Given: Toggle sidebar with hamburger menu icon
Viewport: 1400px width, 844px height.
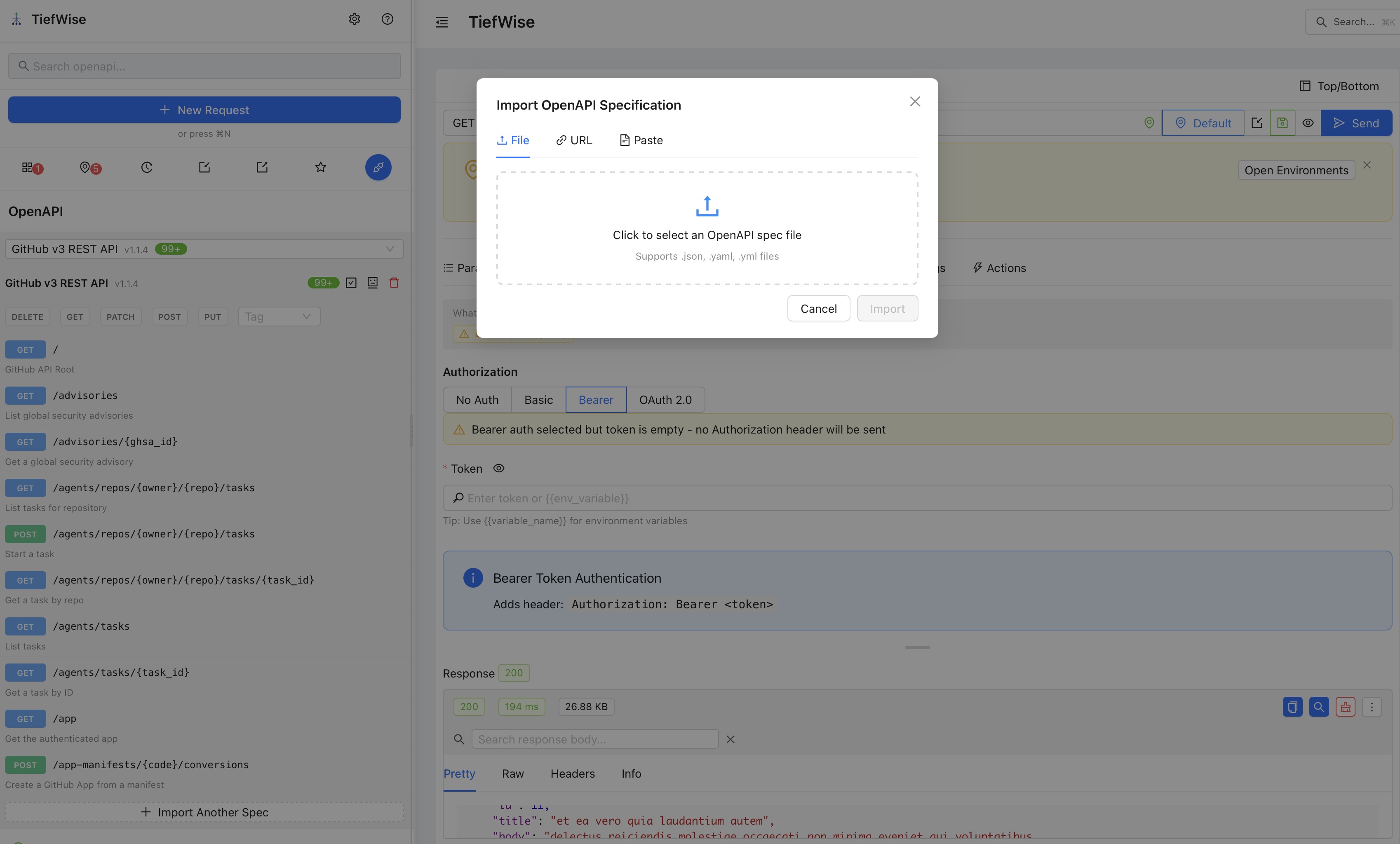Looking at the screenshot, I should (442, 22).
